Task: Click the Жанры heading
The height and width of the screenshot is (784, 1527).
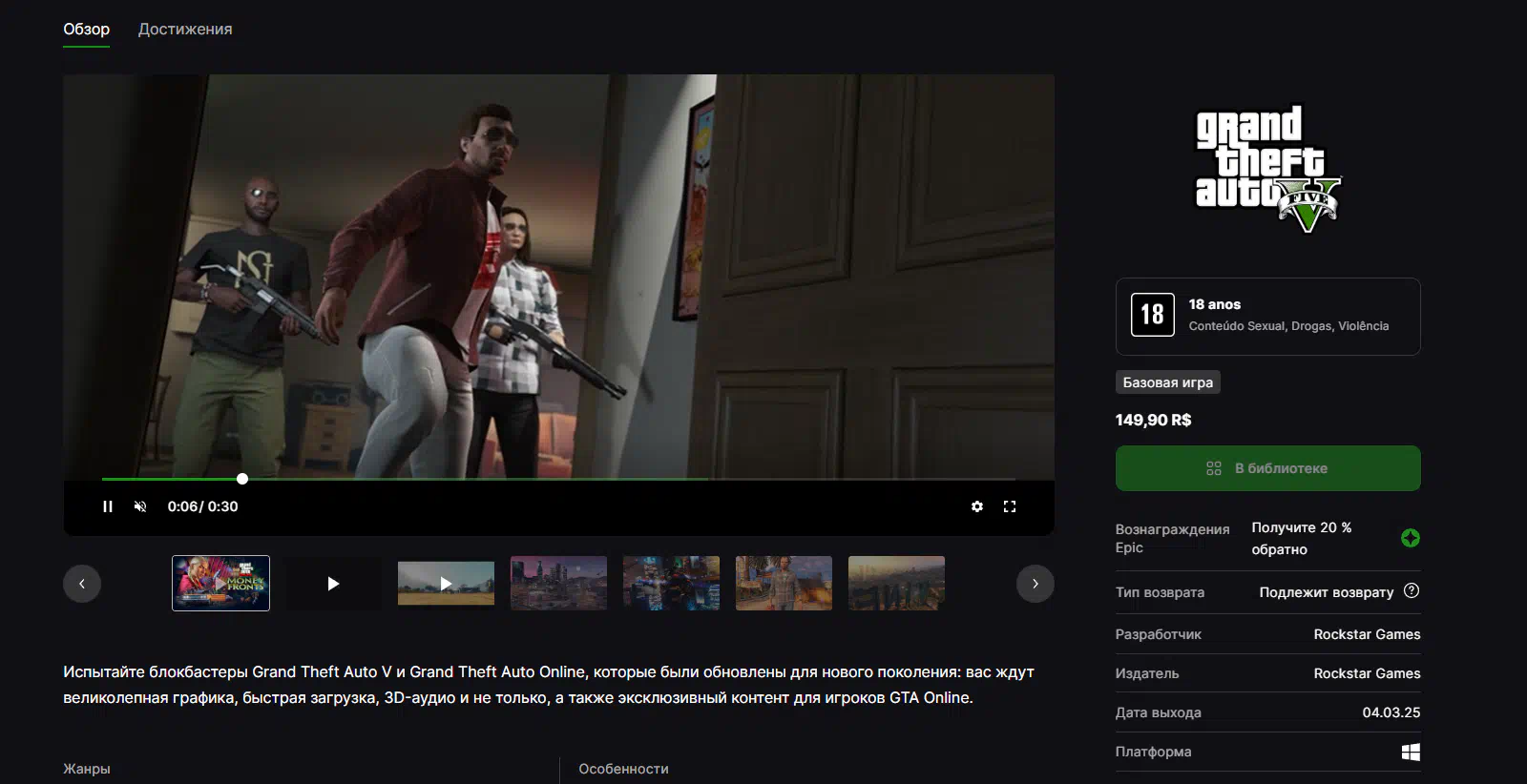Action: click(87, 769)
